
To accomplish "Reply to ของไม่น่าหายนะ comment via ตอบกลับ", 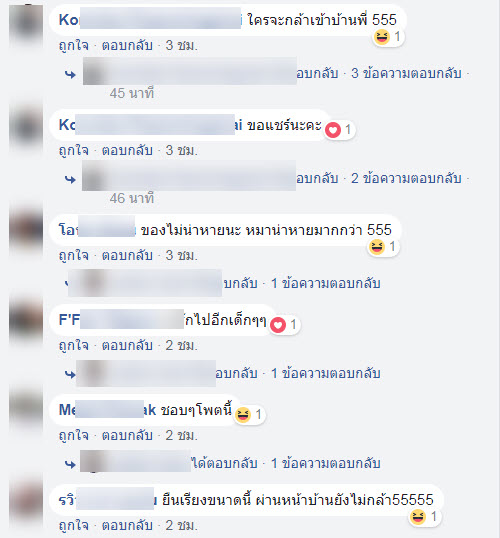I will click(x=127, y=256).
